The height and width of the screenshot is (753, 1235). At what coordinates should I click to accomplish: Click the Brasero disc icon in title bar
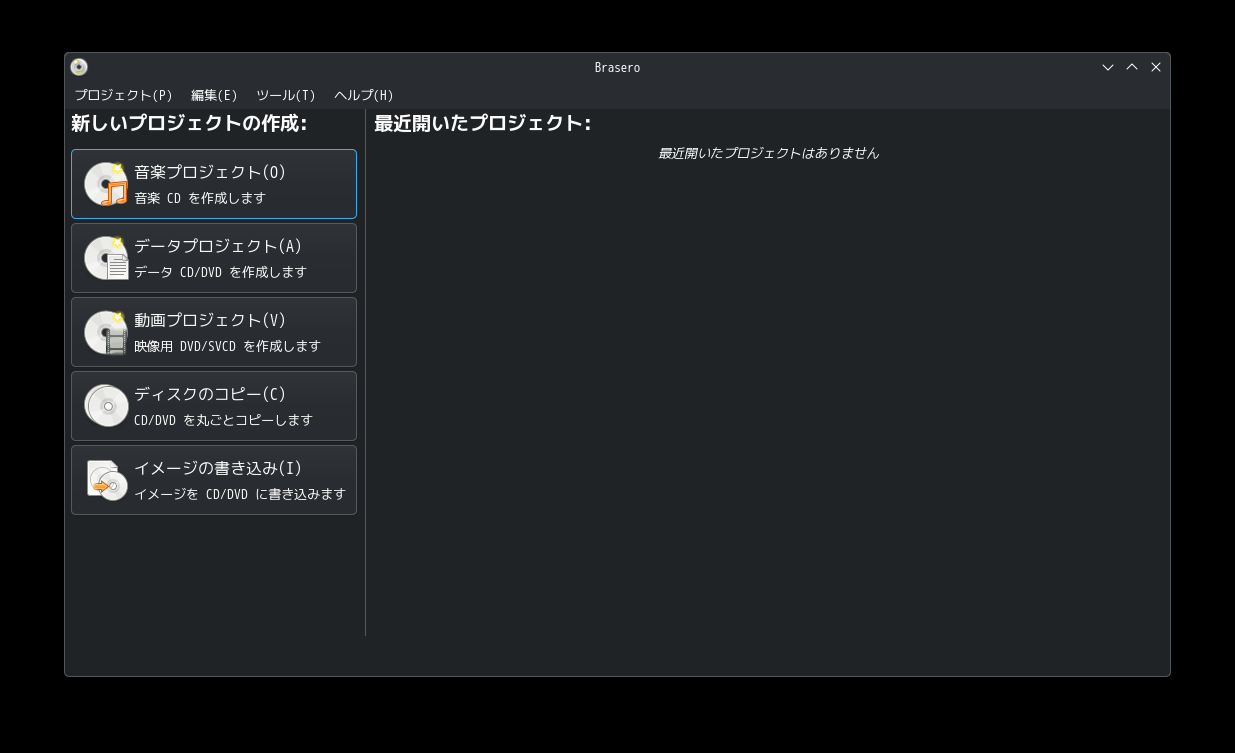(79, 67)
